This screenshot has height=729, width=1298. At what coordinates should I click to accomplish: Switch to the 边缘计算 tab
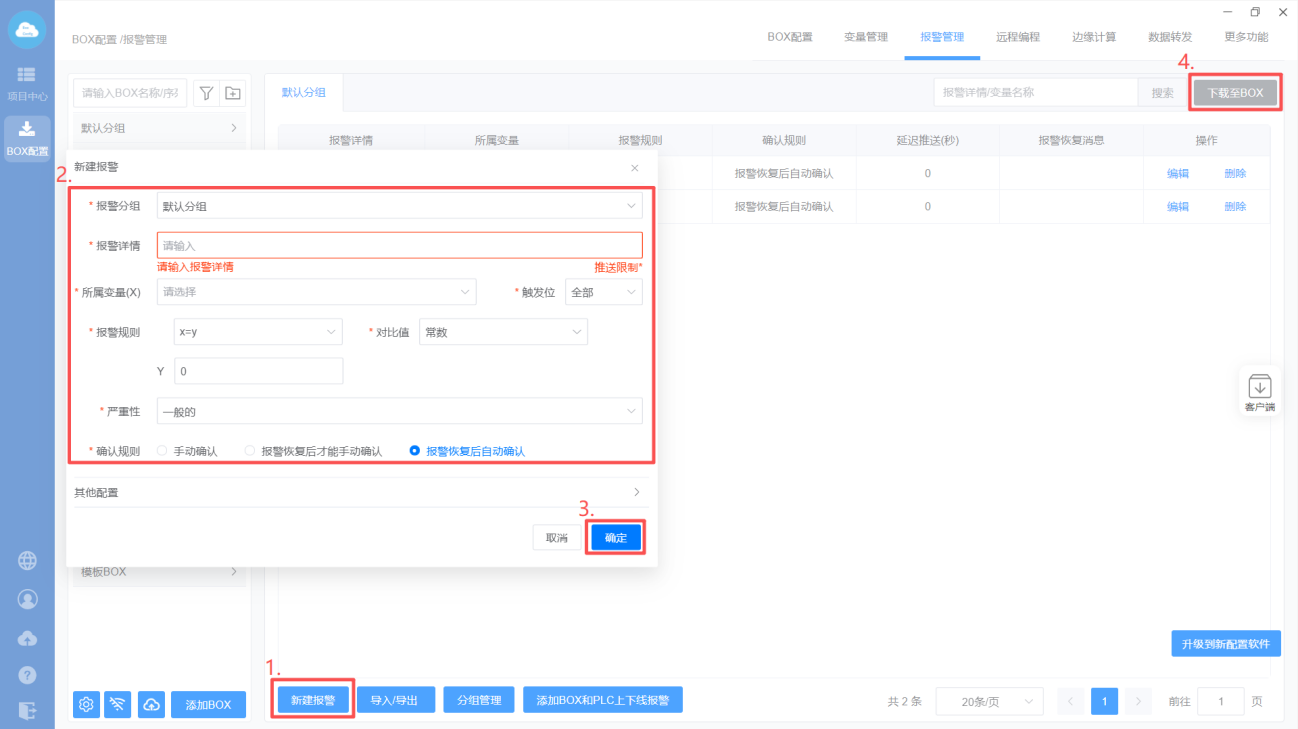(x=1093, y=37)
